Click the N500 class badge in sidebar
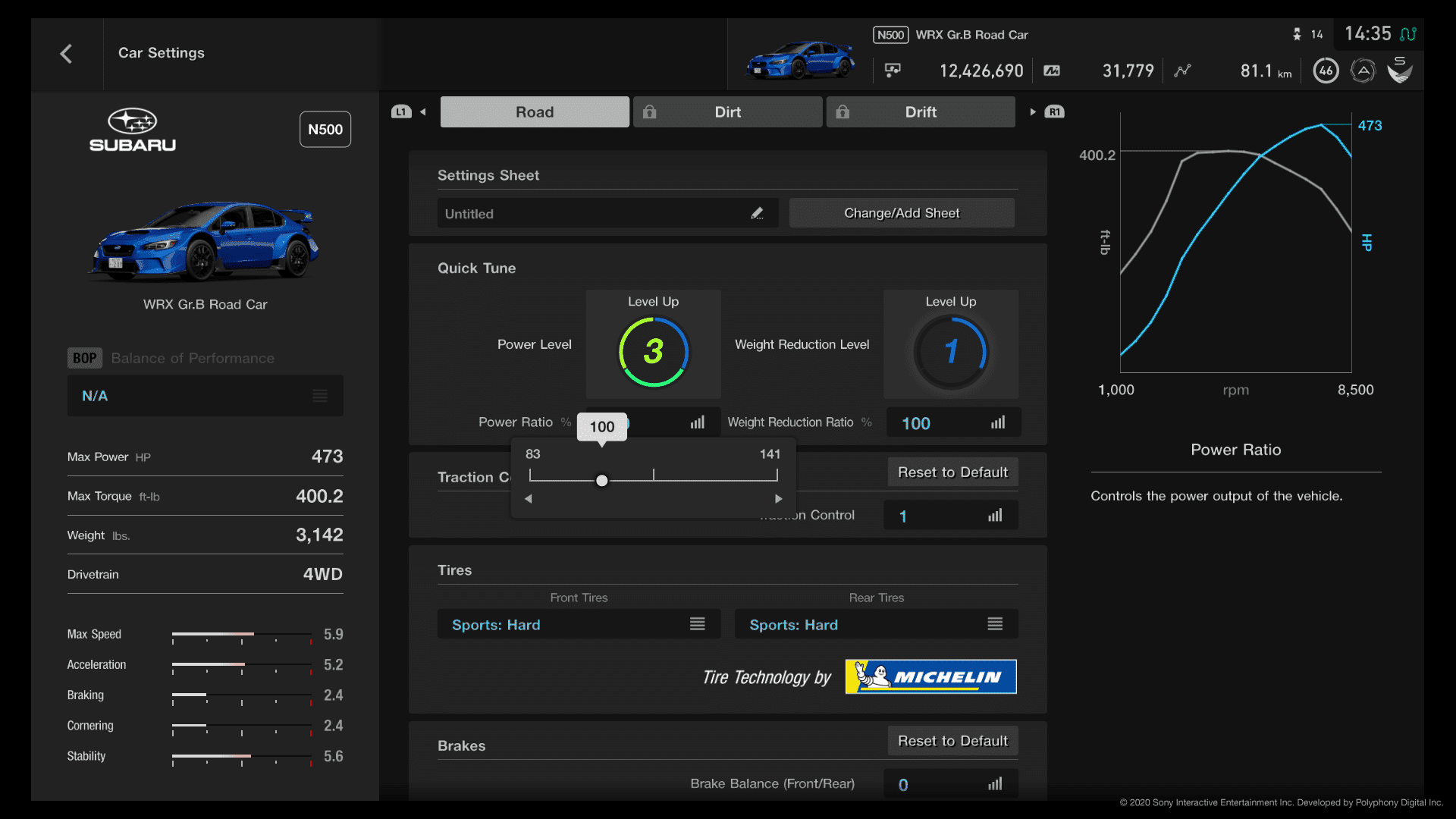The height and width of the screenshot is (819, 1456). pyautogui.click(x=325, y=130)
